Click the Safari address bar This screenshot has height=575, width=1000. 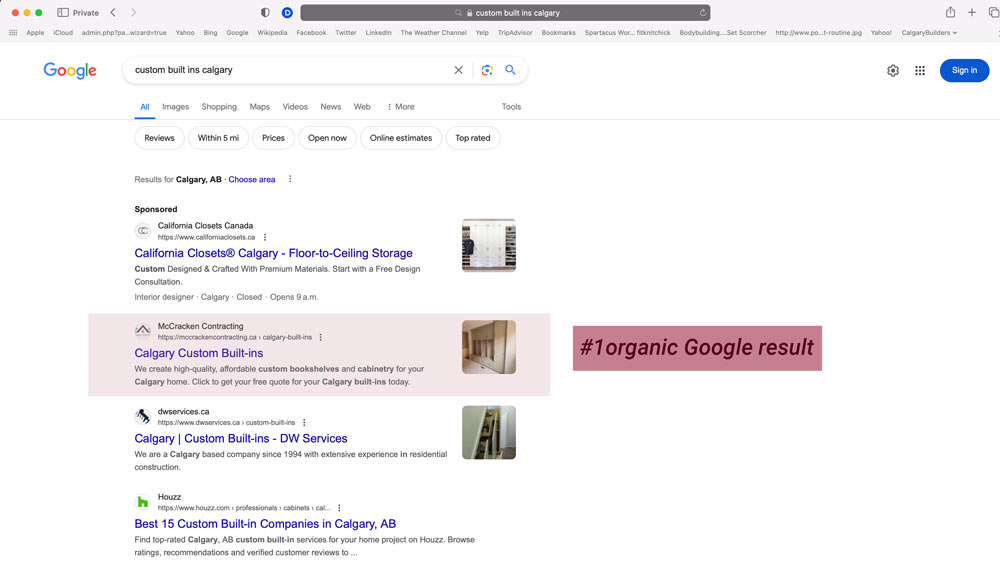[x=505, y=12]
